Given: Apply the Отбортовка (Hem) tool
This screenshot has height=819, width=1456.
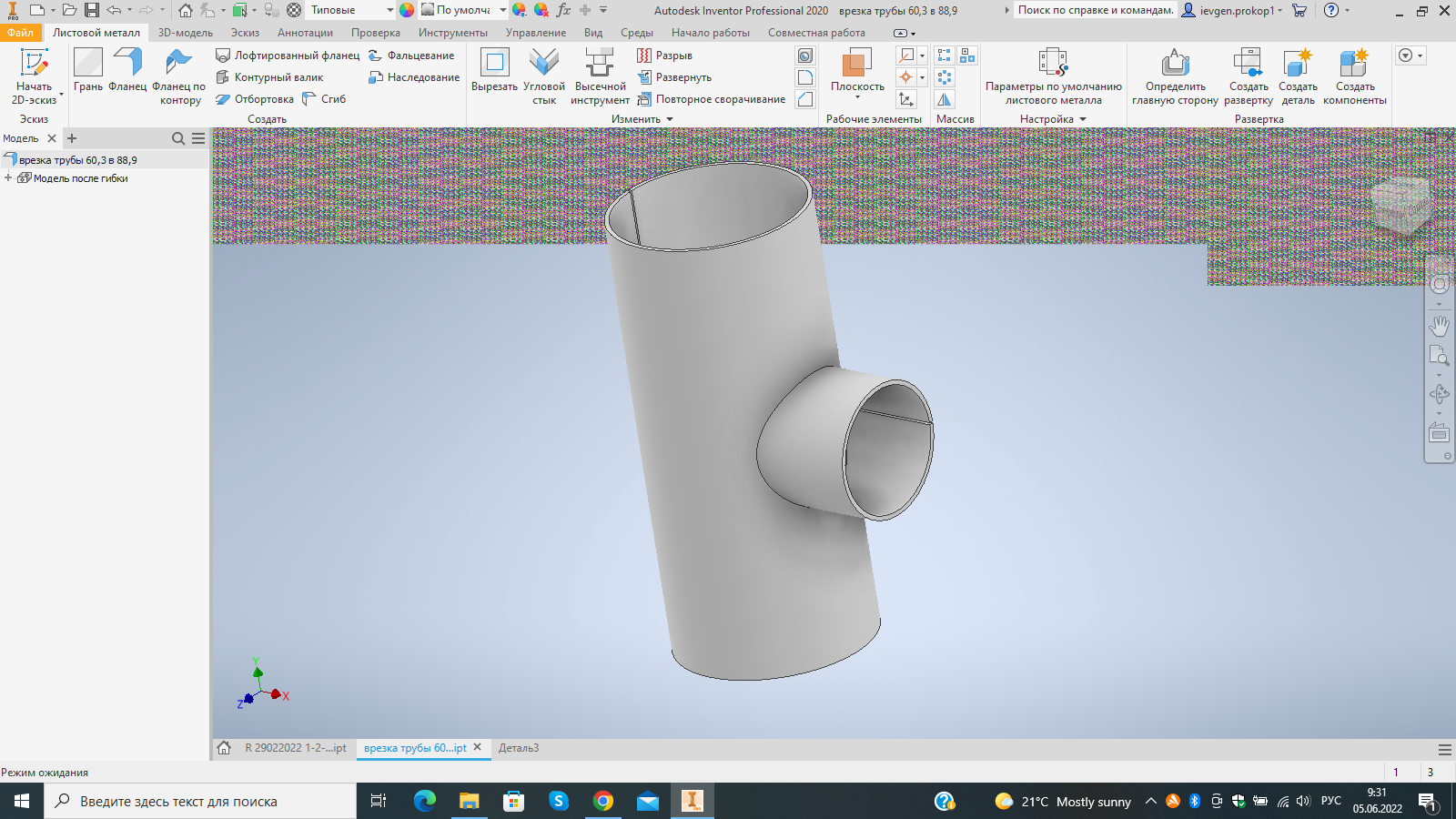Looking at the screenshot, I should pyautogui.click(x=255, y=99).
